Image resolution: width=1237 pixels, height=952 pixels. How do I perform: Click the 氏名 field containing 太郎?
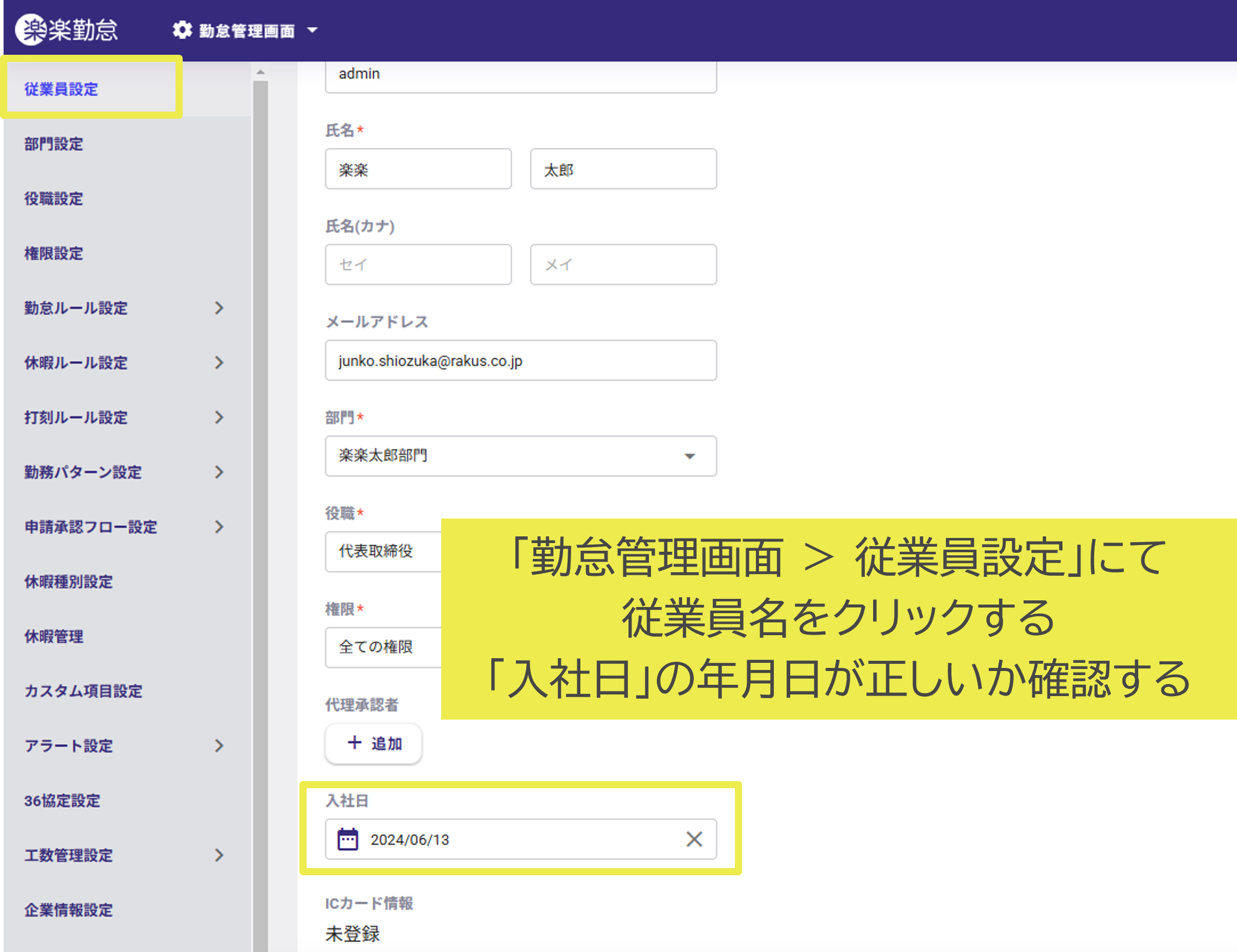pos(623,169)
